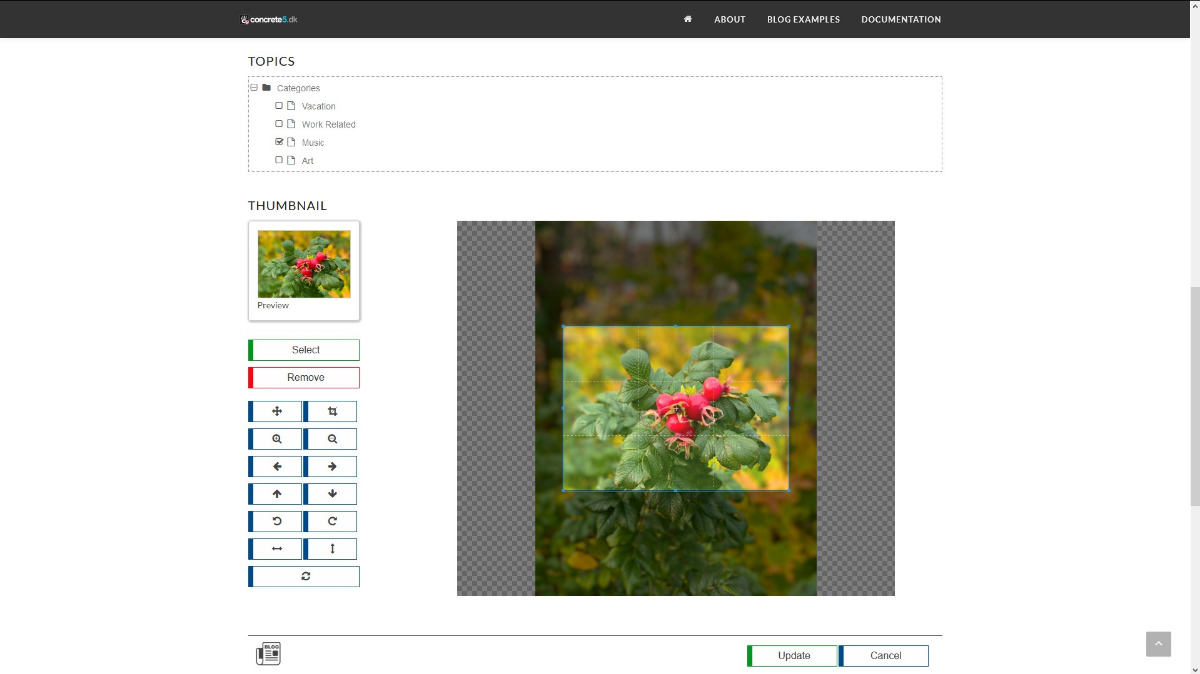
Task: Enable the Art topic checkbox
Action: 279,160
